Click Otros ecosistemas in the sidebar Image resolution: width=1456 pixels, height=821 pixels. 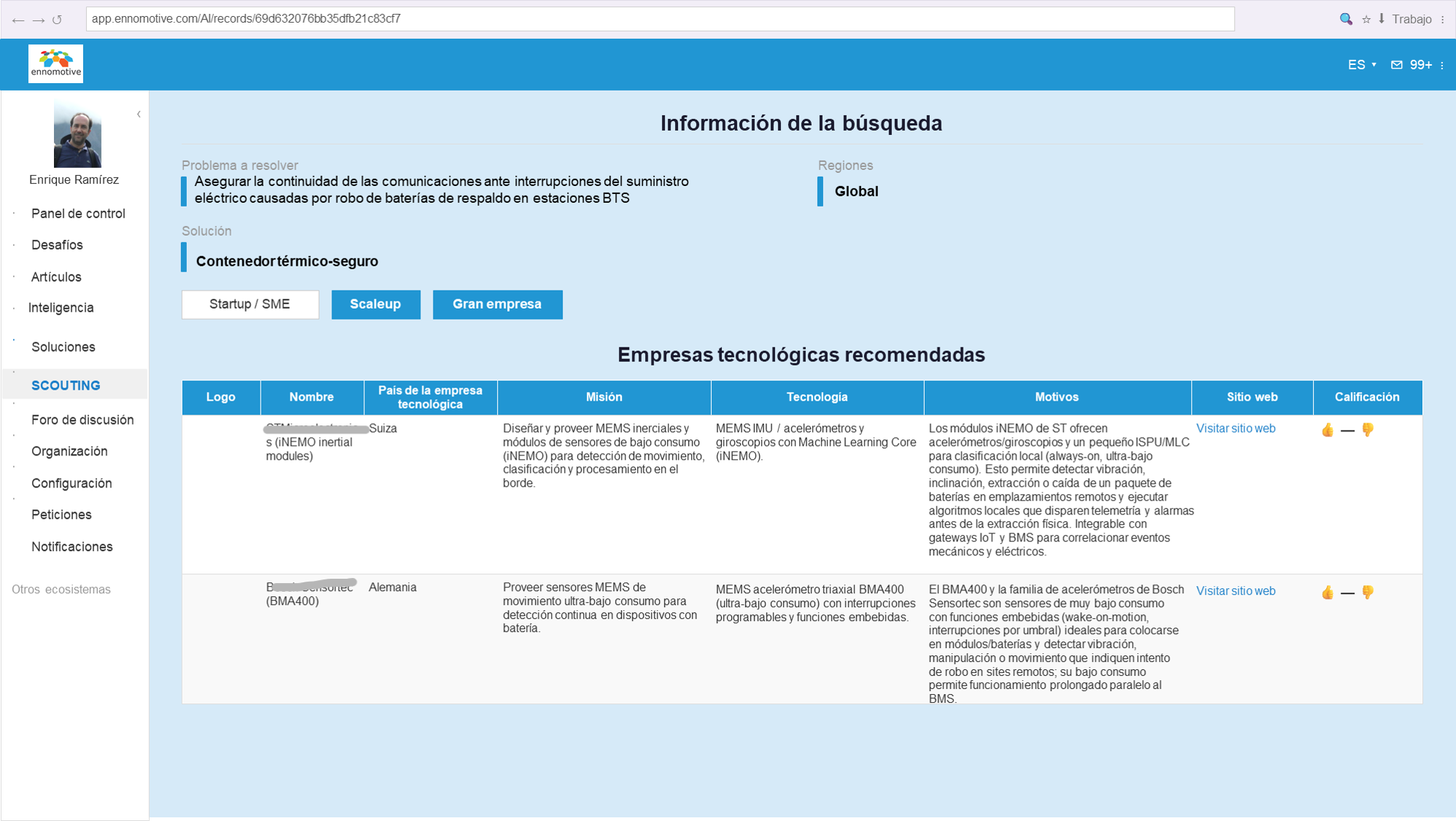coord(61,590)
